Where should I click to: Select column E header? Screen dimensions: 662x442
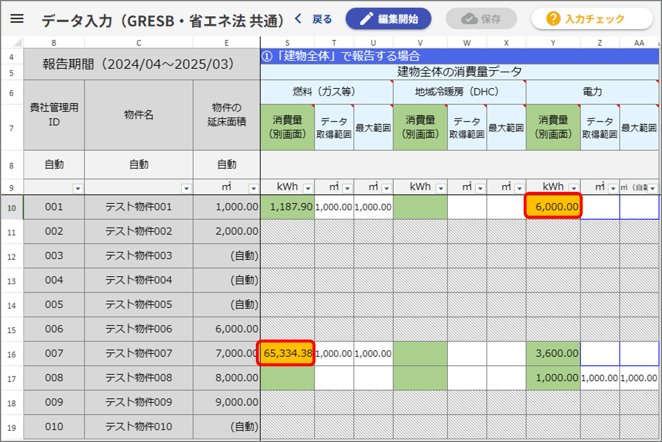tap(227, 43)
